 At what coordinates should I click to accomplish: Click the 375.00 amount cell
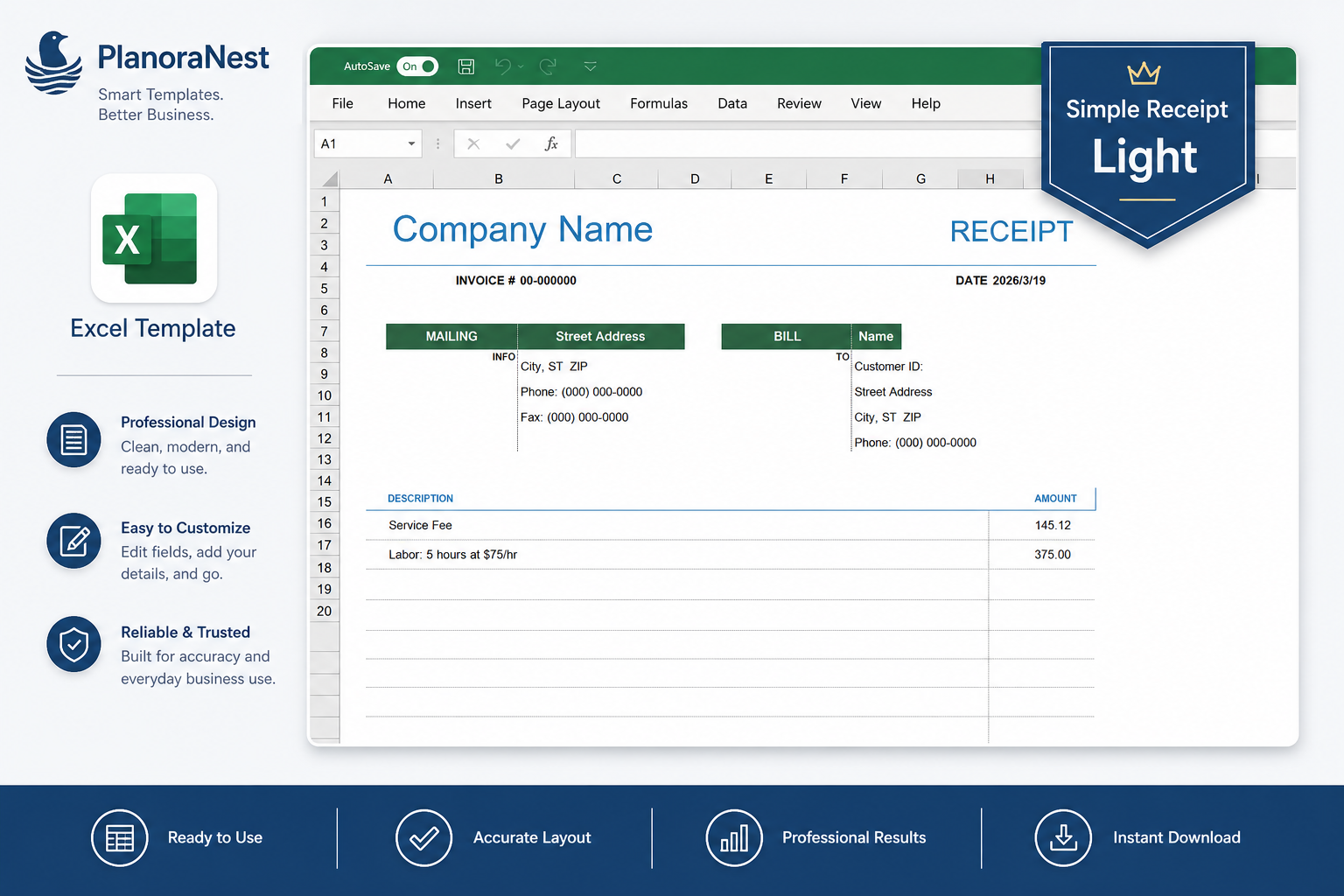click(x=1053, y=555)
